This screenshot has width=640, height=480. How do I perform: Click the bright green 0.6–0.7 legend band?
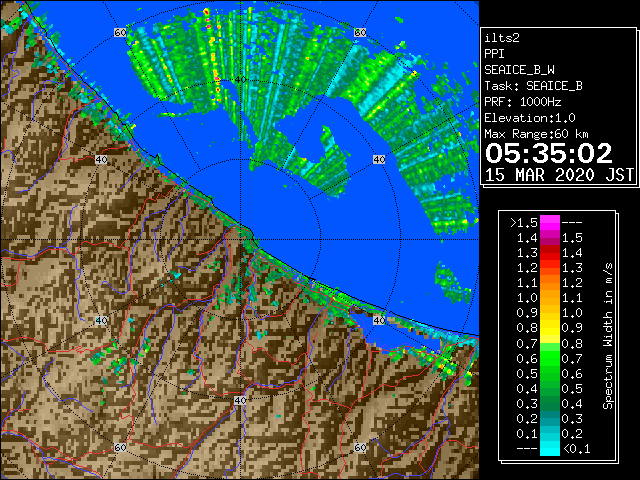pos(549,358)
